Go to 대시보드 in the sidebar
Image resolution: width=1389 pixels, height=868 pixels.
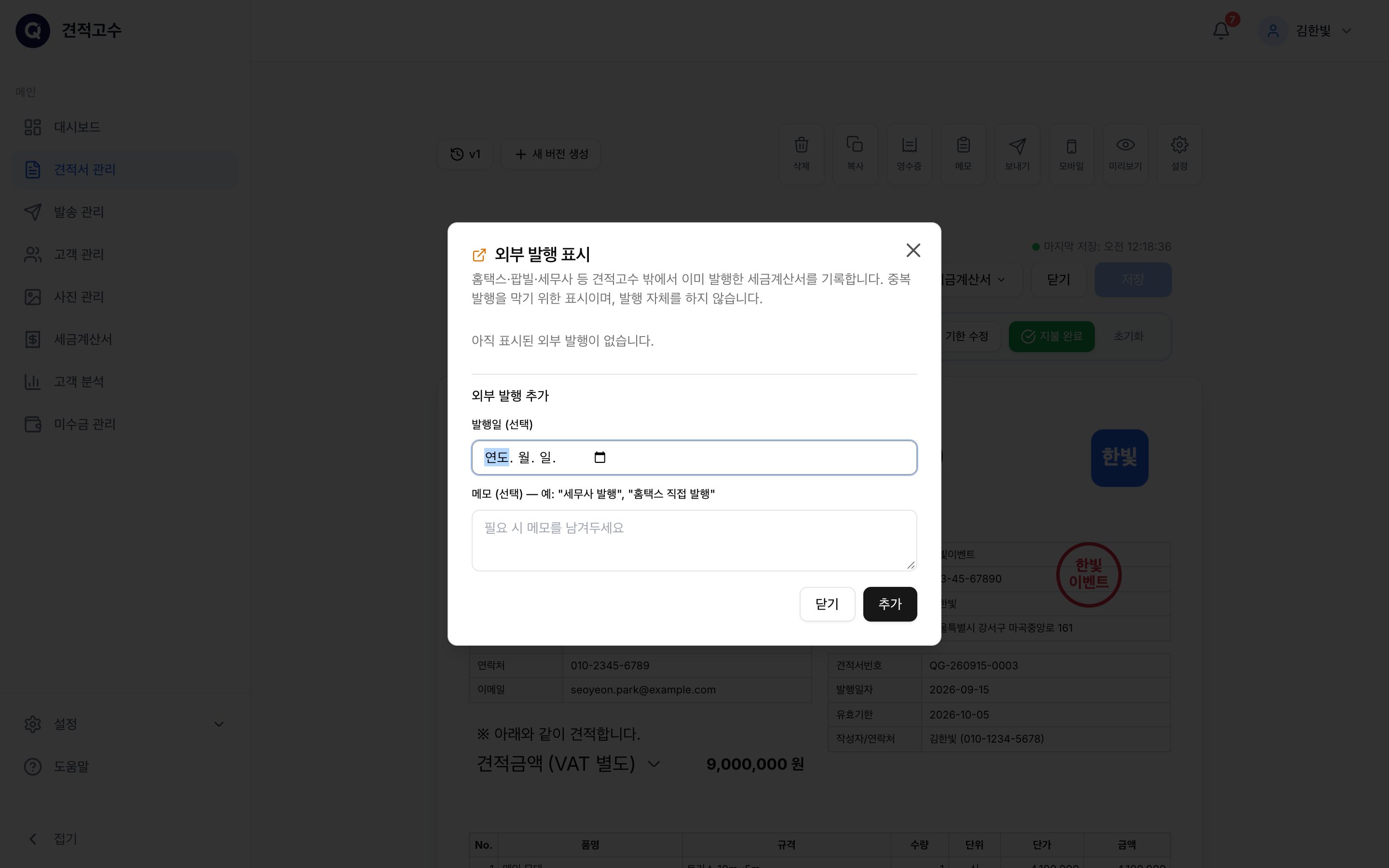click(125, 127)
